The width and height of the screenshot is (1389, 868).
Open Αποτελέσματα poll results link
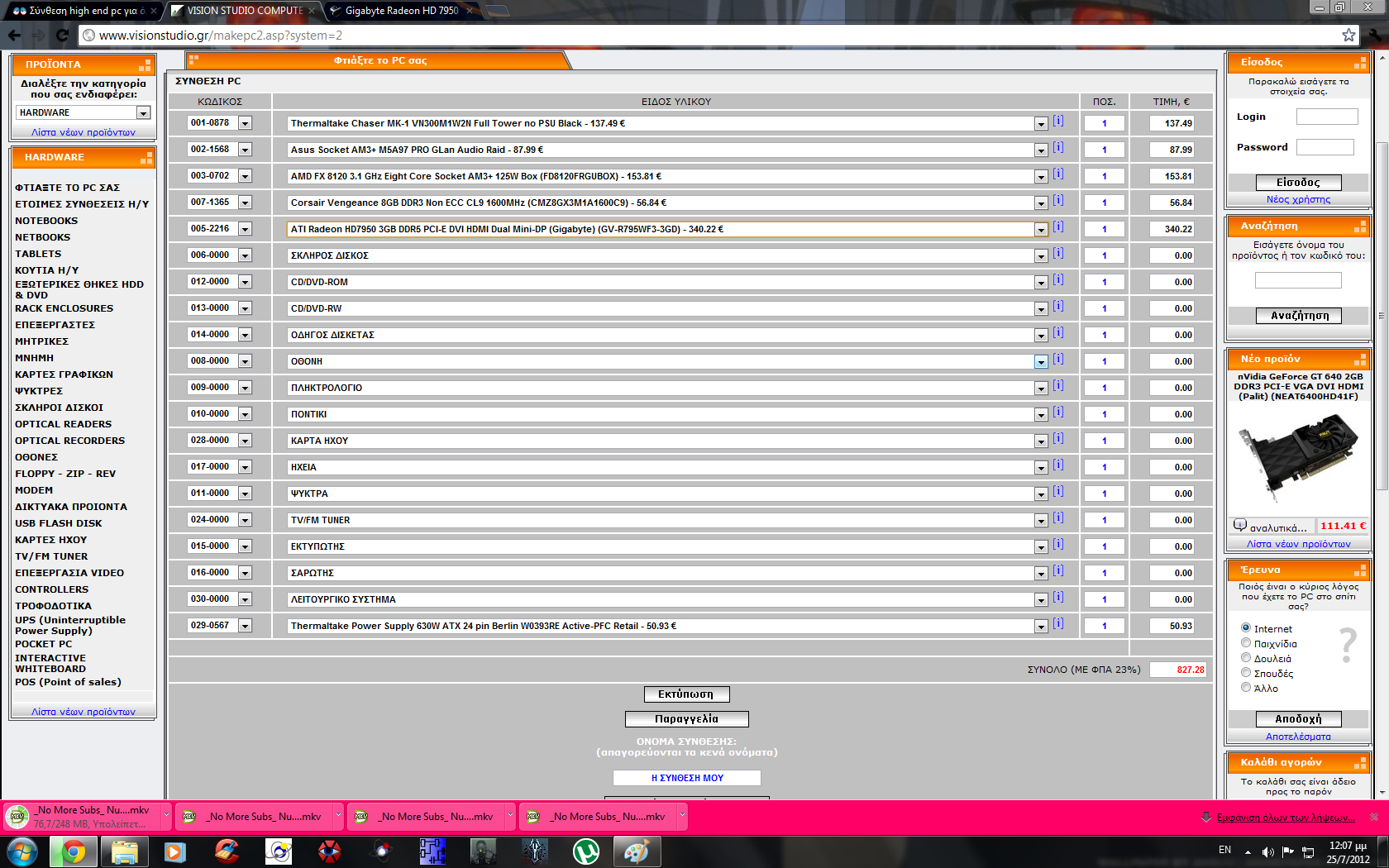(1298, 737)
